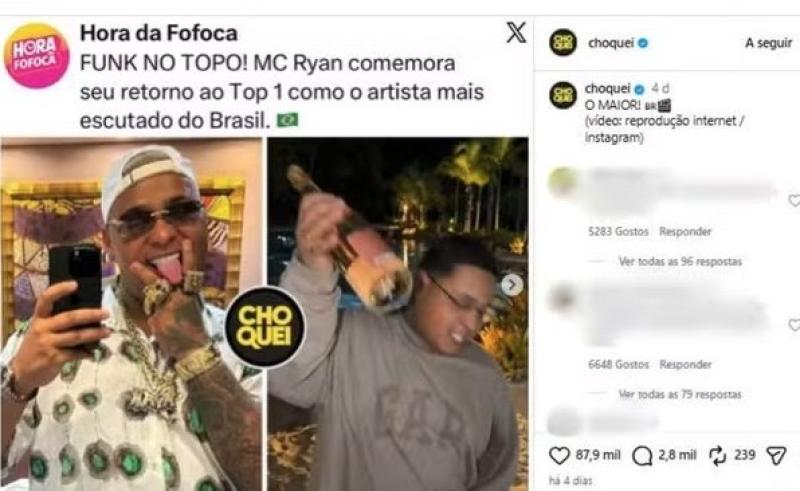Expand Ver todas as 96 respostas
The image size is (800, 491).
[x=680, y=261]
